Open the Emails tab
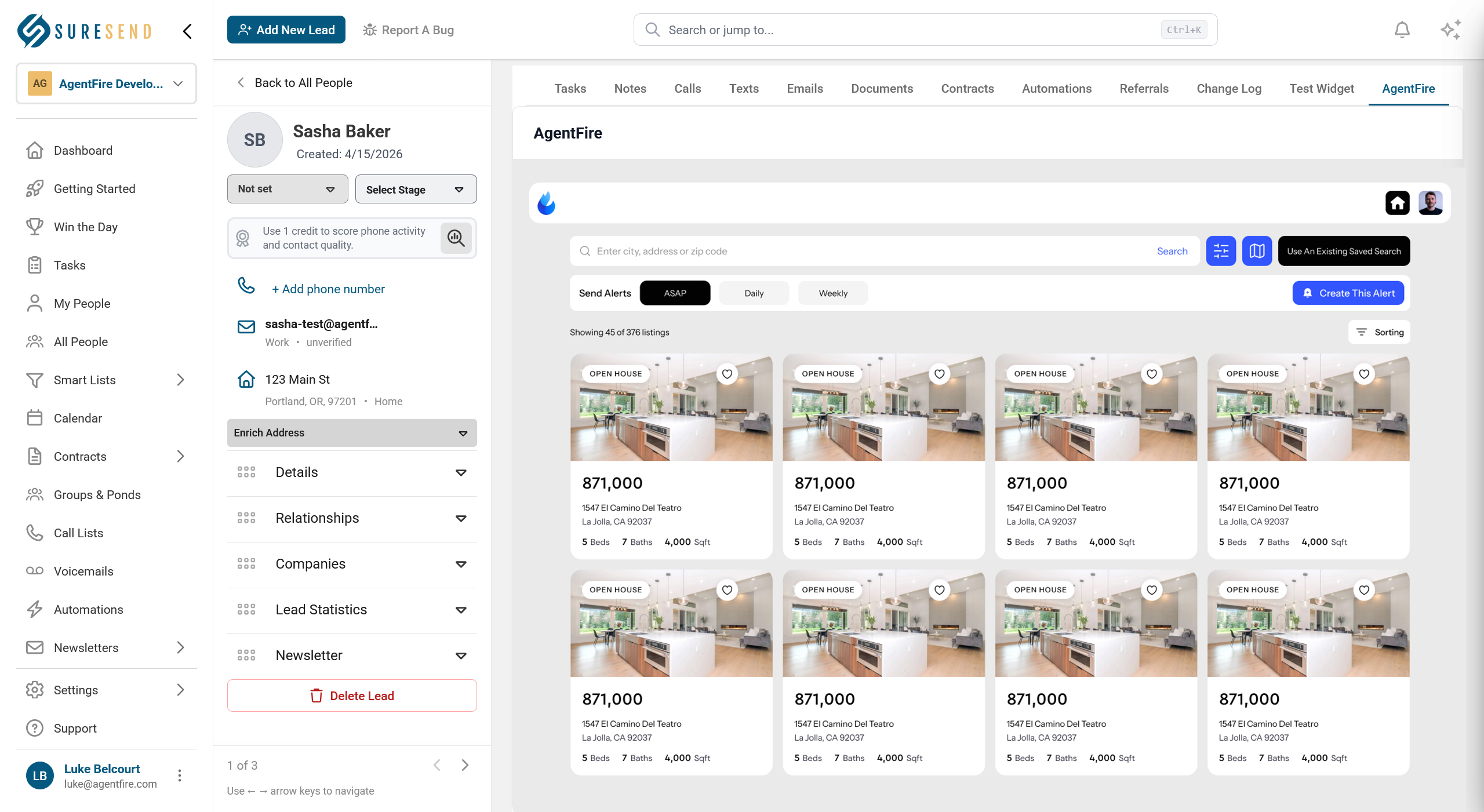 pyautogui.click(x=805, y=89)
